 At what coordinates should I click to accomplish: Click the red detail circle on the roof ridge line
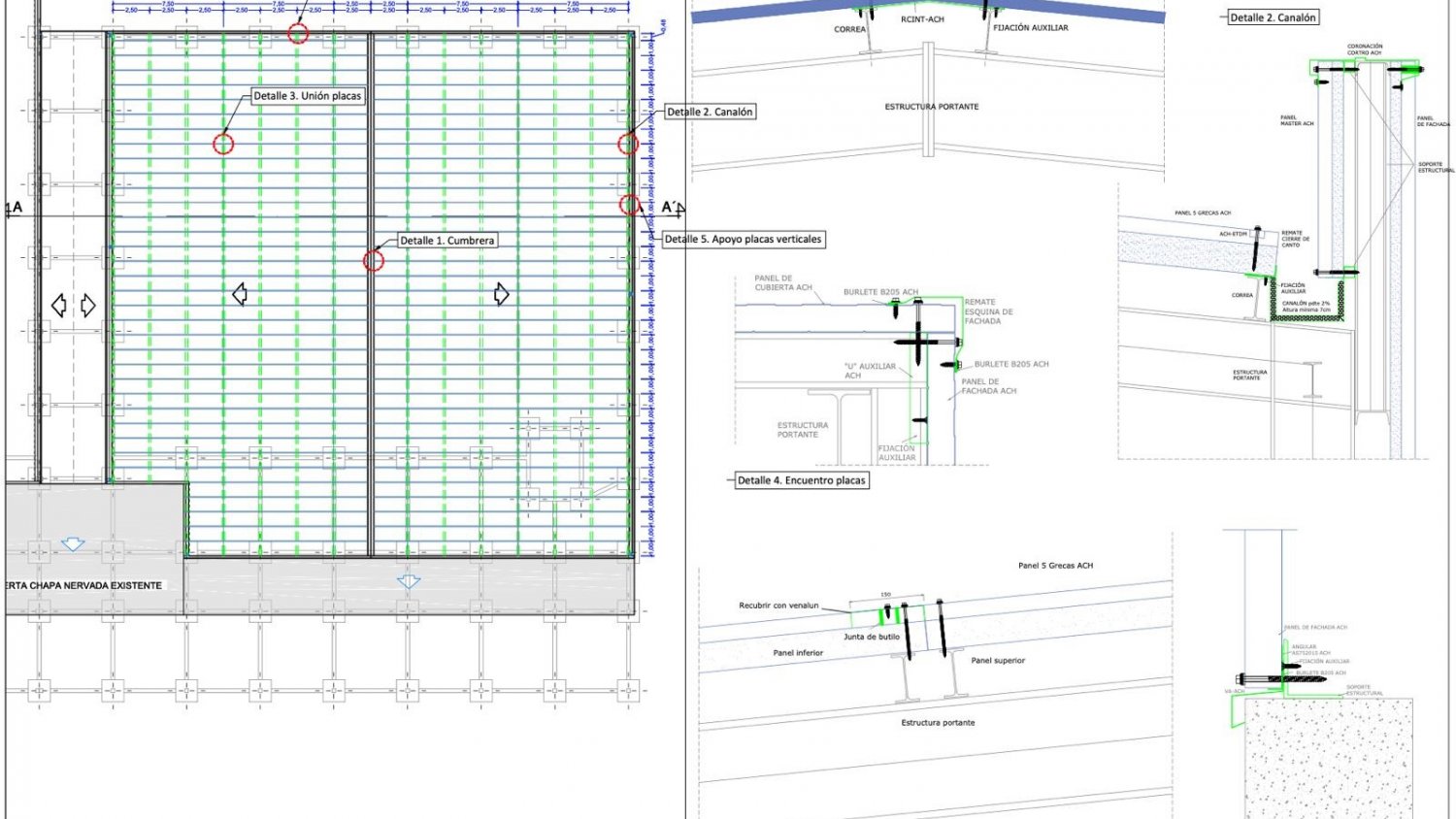pyautogui.click(x=374, y=260)
